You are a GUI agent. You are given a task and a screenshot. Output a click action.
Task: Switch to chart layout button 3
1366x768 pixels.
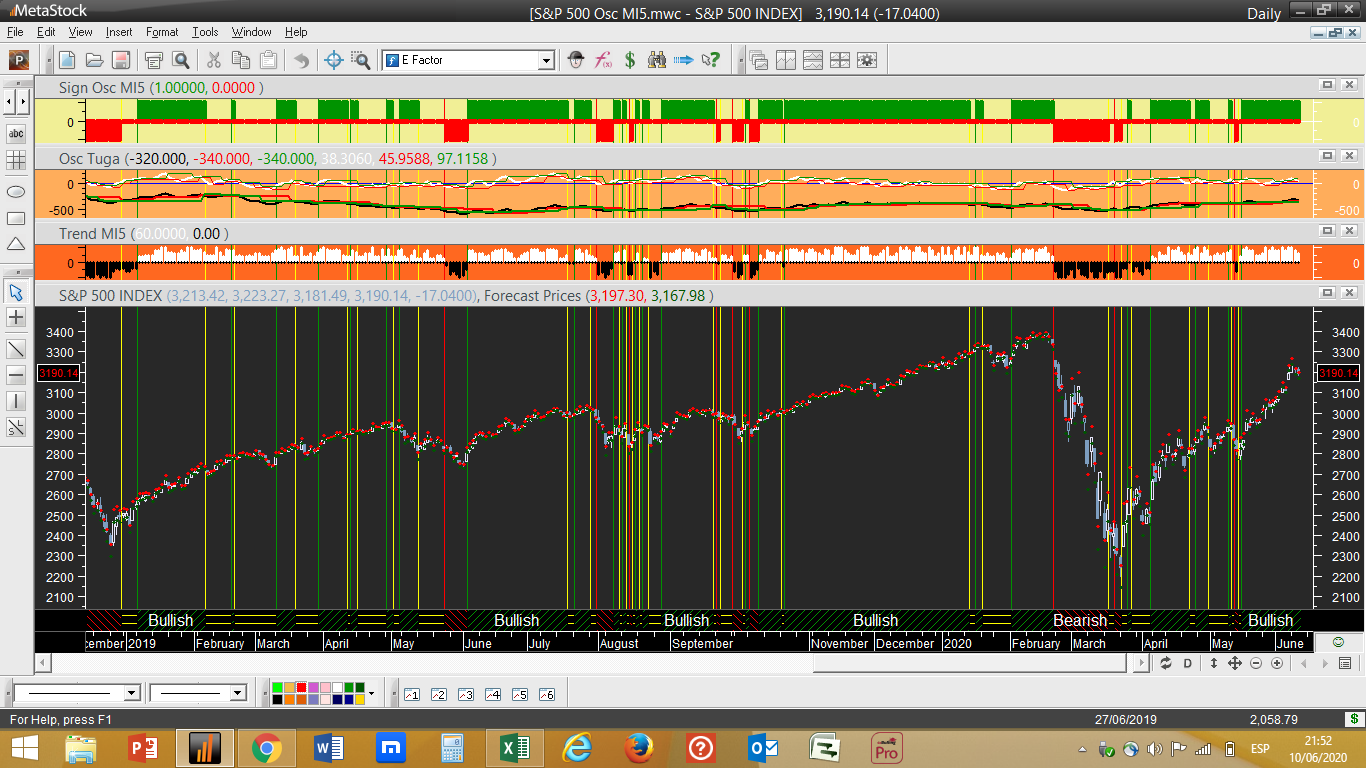pos(465,694)
